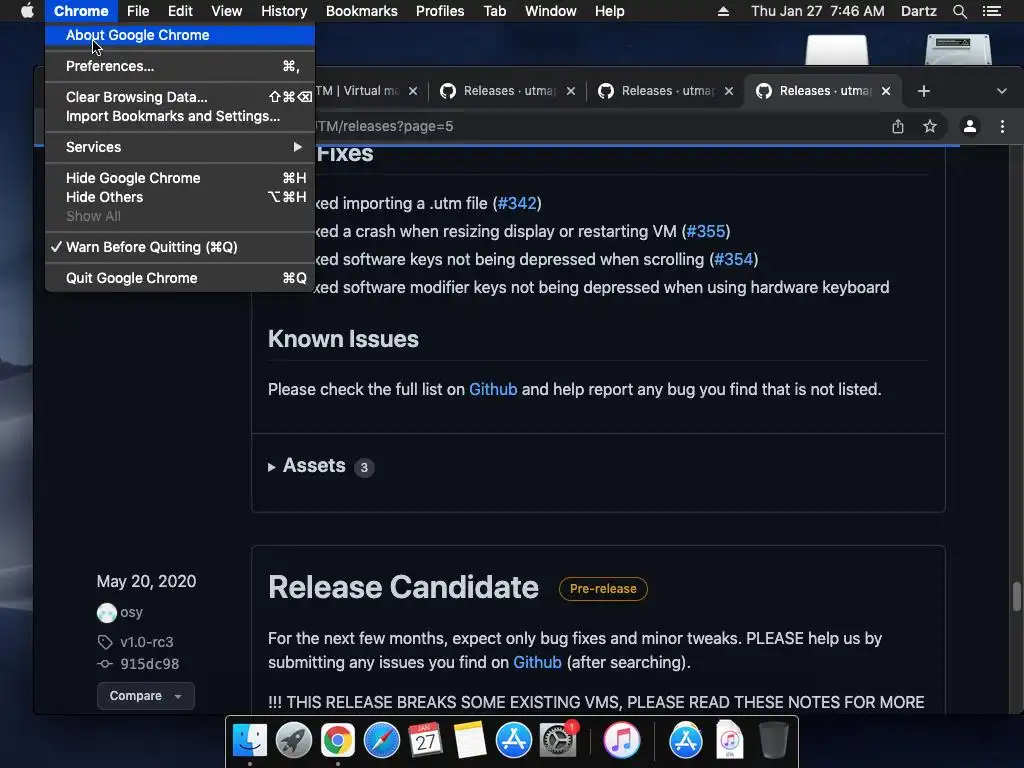Open the Chrome profile avatar icon
Screen dimensions: 1024x768
coord(970,126)
